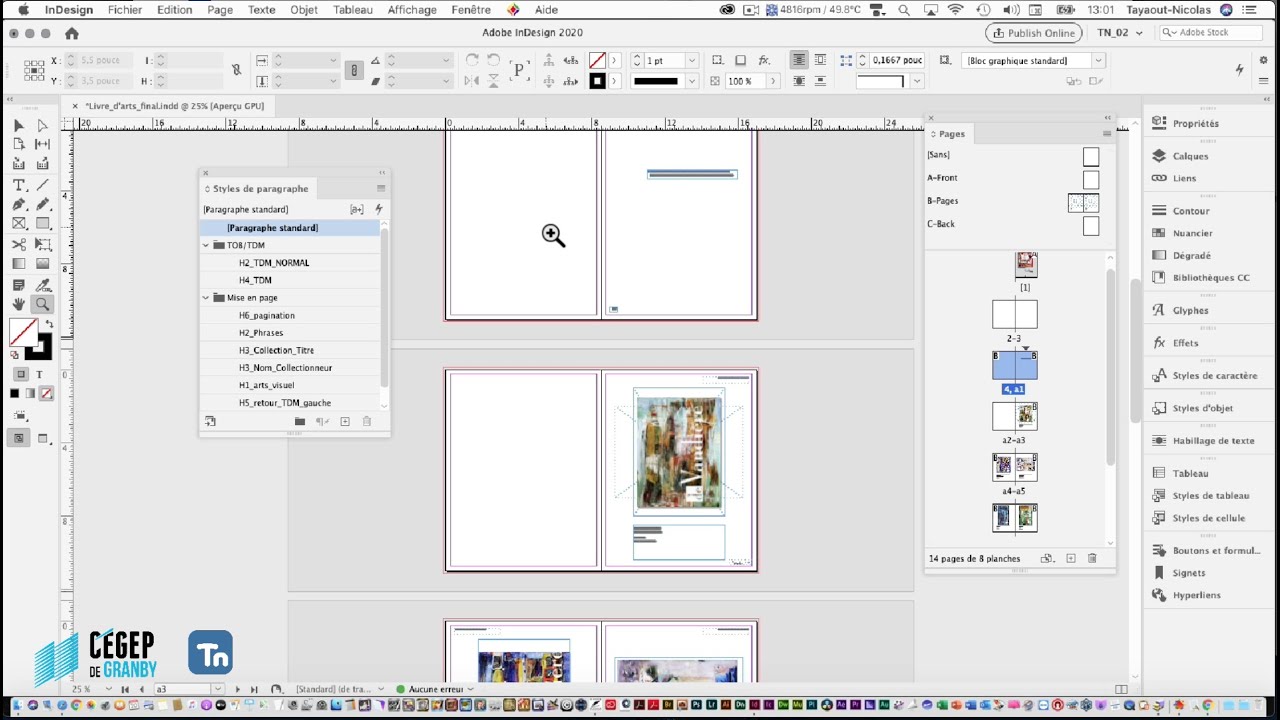Open the Affichage menu
This screenshot has width=1280, height=720.
click(x=412, y=10)
